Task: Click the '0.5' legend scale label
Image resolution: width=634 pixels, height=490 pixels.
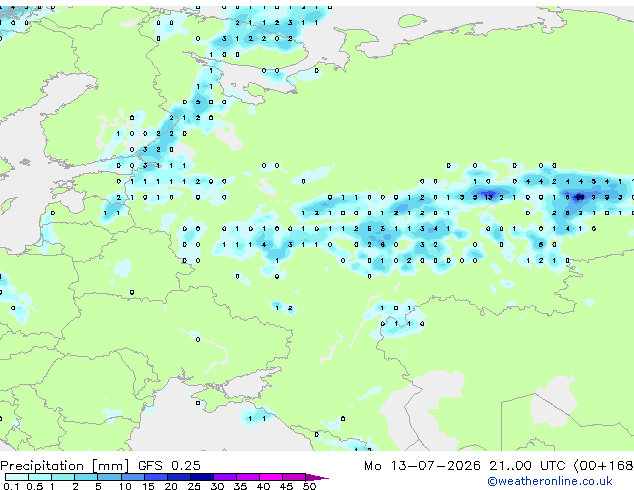Action: [35, 486]
